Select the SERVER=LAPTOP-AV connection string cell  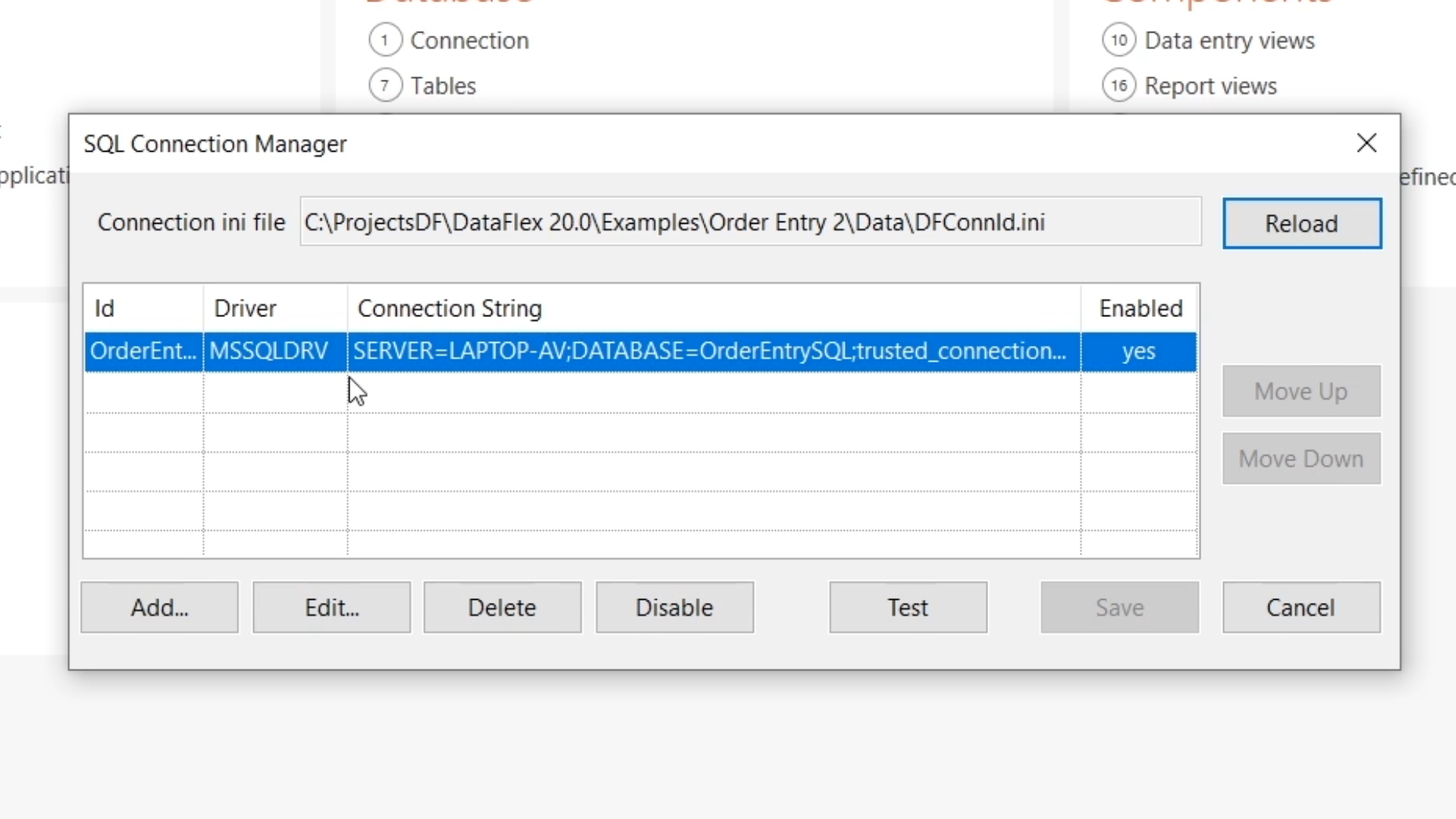[x=710, y=351]
